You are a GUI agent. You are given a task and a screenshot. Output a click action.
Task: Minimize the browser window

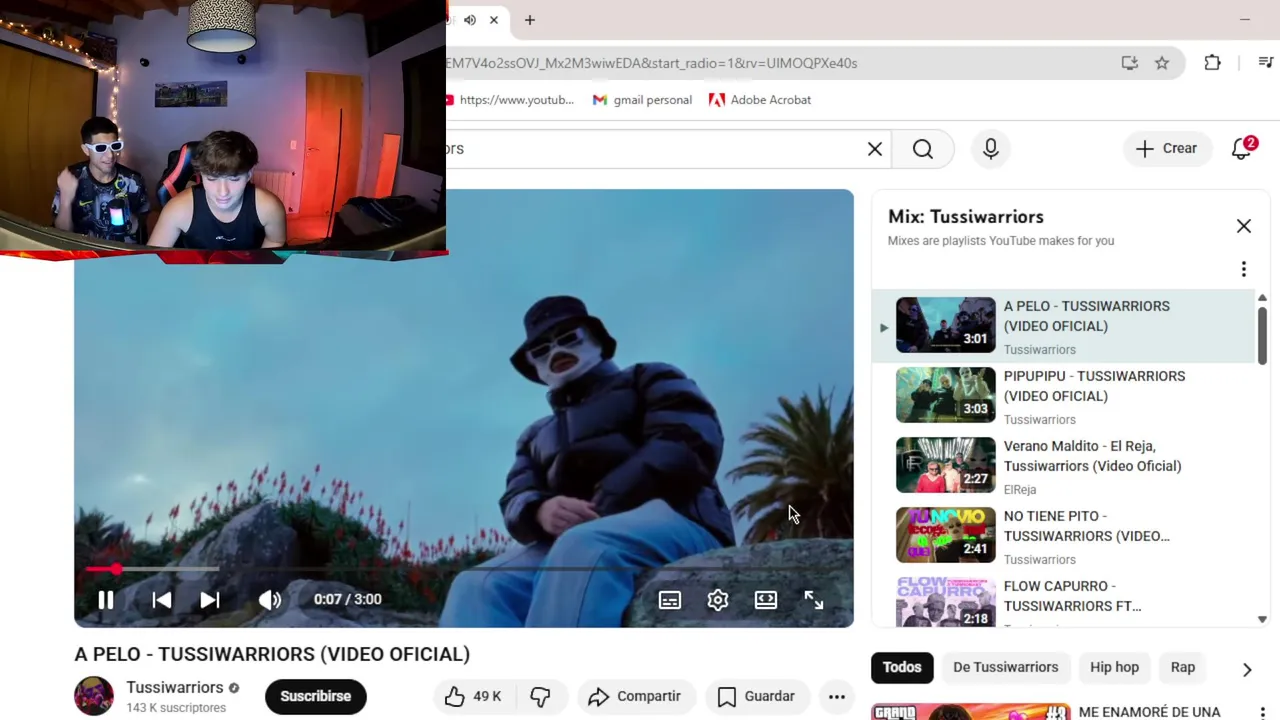[x=1245, y=20]
